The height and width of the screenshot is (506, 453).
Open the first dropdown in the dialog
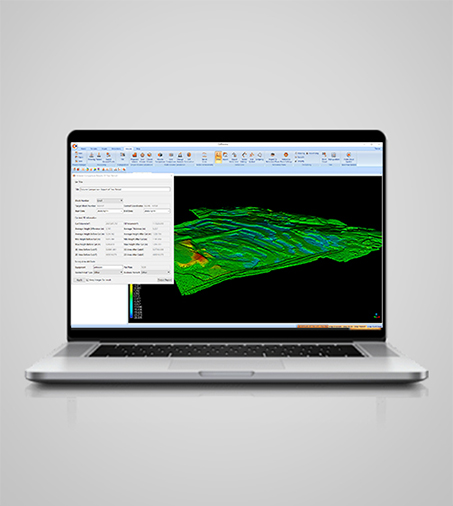click(x=110, y=200)
